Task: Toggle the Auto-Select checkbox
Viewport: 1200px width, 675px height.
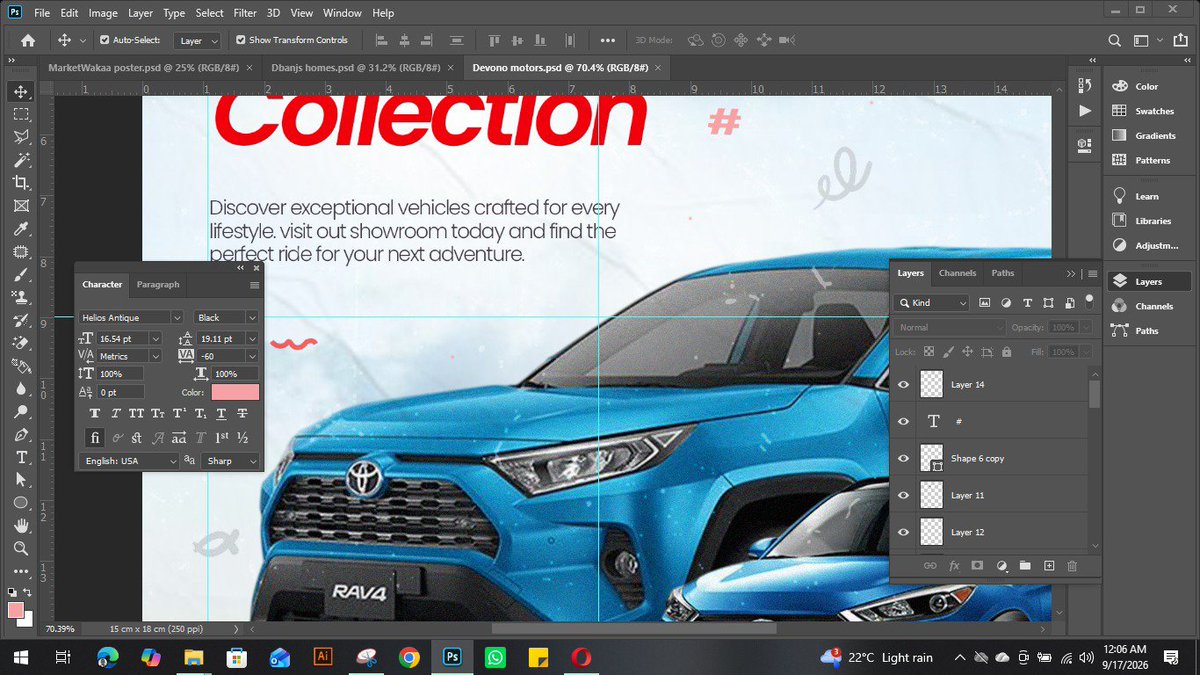Action: point(104,40)
